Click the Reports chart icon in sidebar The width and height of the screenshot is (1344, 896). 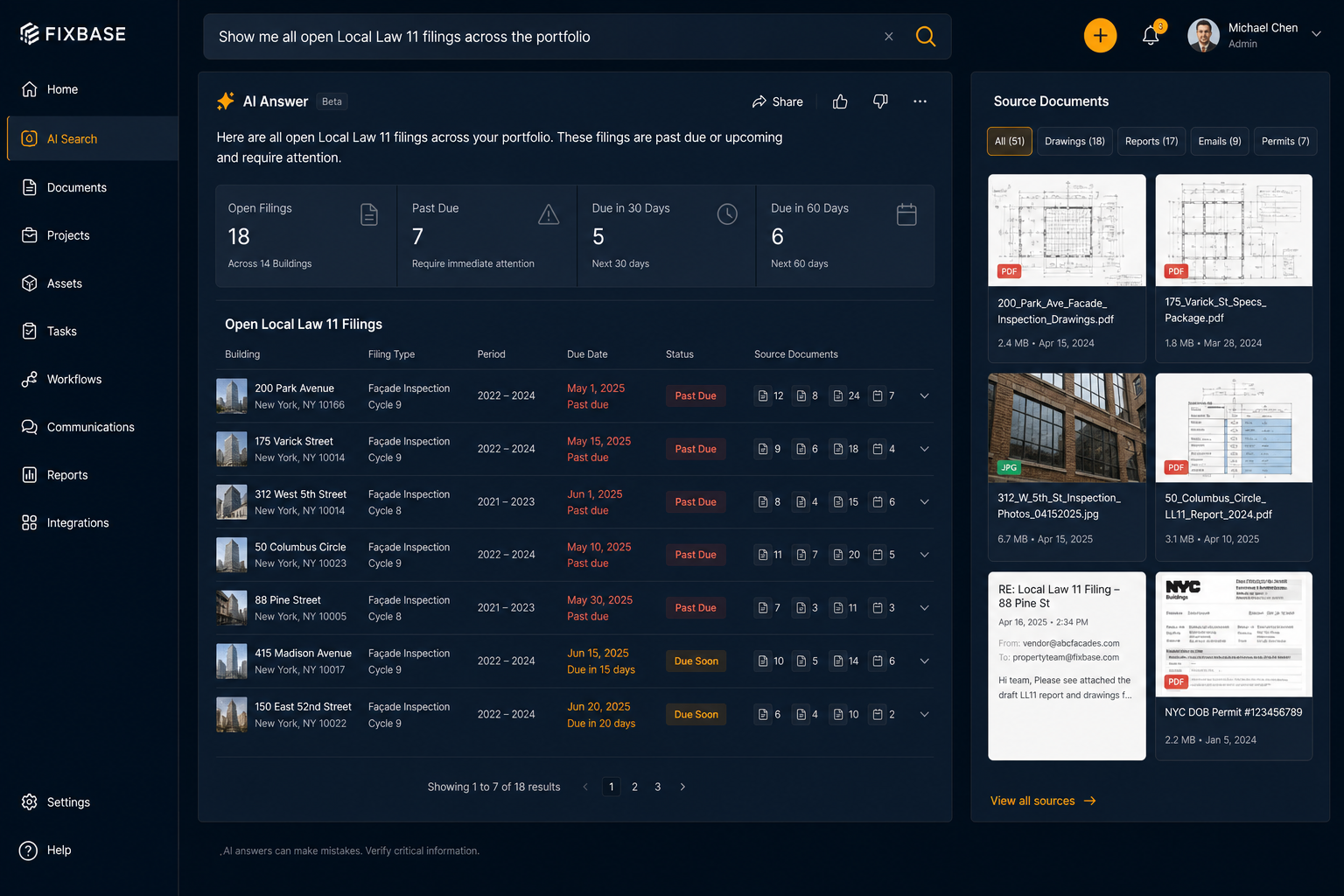(30, 475)
